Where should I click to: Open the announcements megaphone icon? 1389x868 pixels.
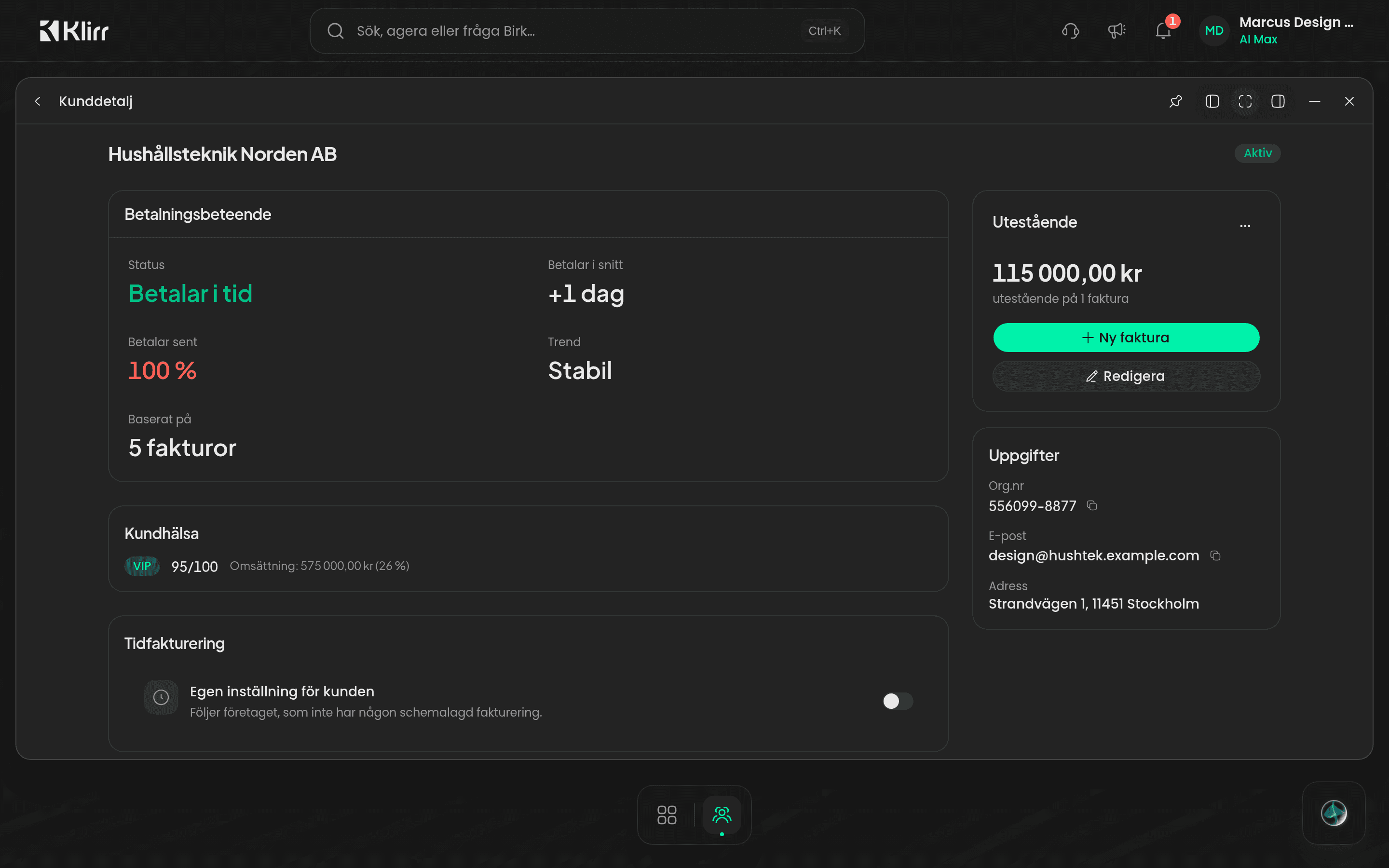point(1117,30)
